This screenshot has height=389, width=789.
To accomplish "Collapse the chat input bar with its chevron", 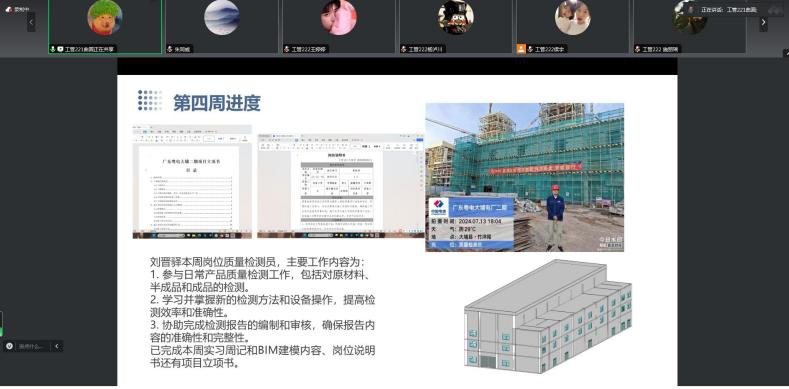I will (x=57, y=346).
